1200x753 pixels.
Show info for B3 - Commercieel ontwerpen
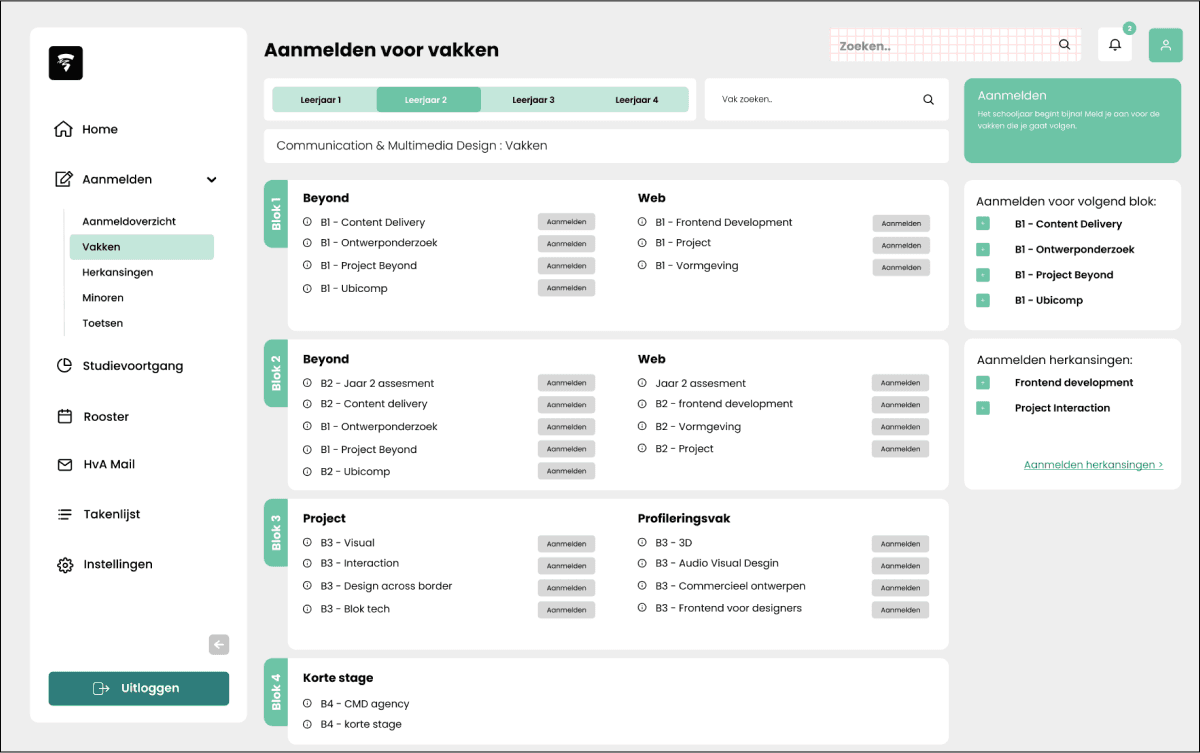tap(643, 586)
